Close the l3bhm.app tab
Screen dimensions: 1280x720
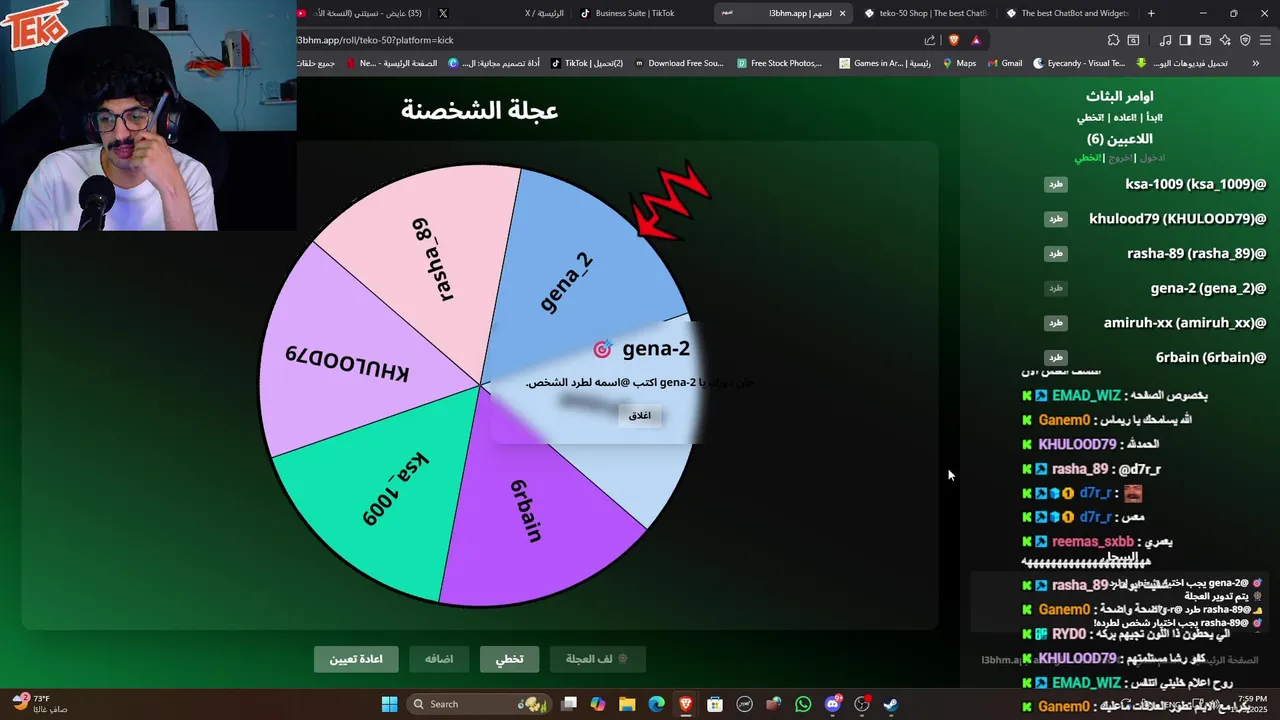point(842,13)
